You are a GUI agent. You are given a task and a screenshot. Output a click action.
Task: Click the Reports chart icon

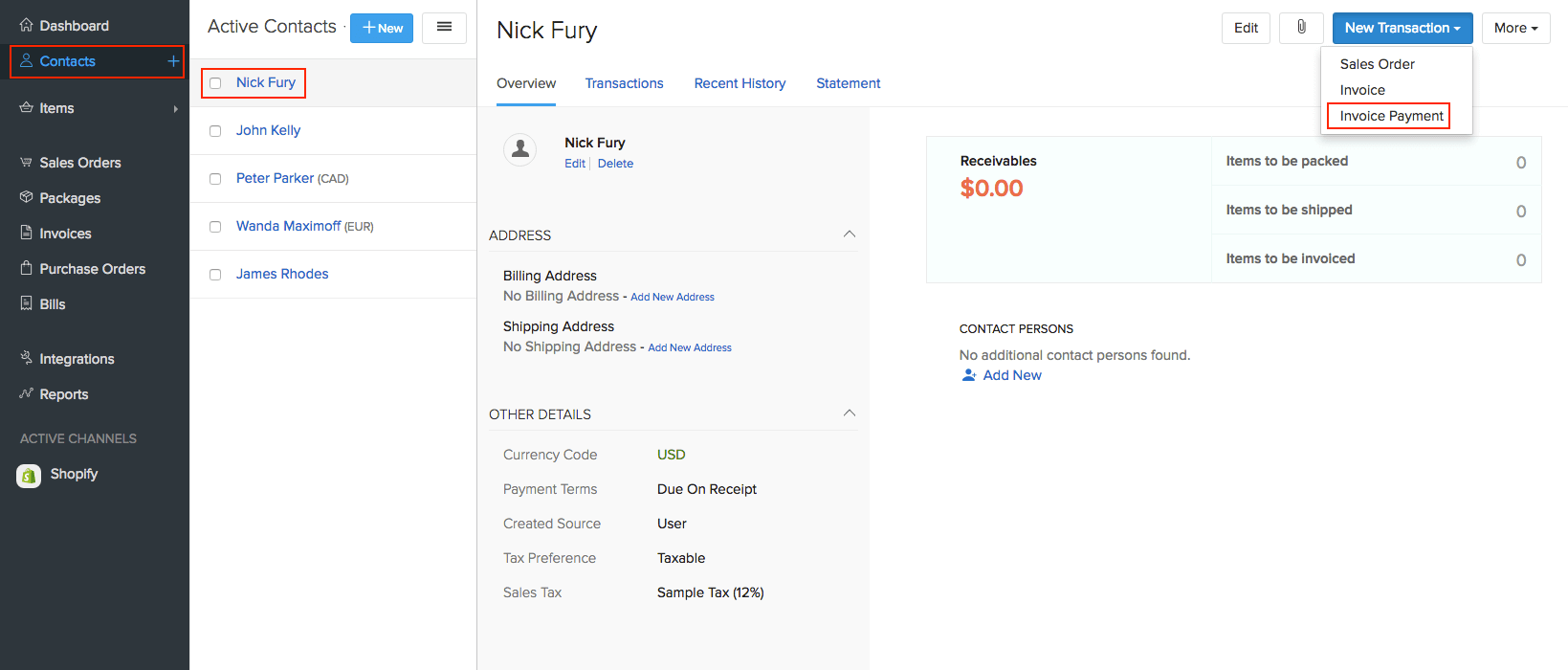pyautogui.click(x=27, y=393)
